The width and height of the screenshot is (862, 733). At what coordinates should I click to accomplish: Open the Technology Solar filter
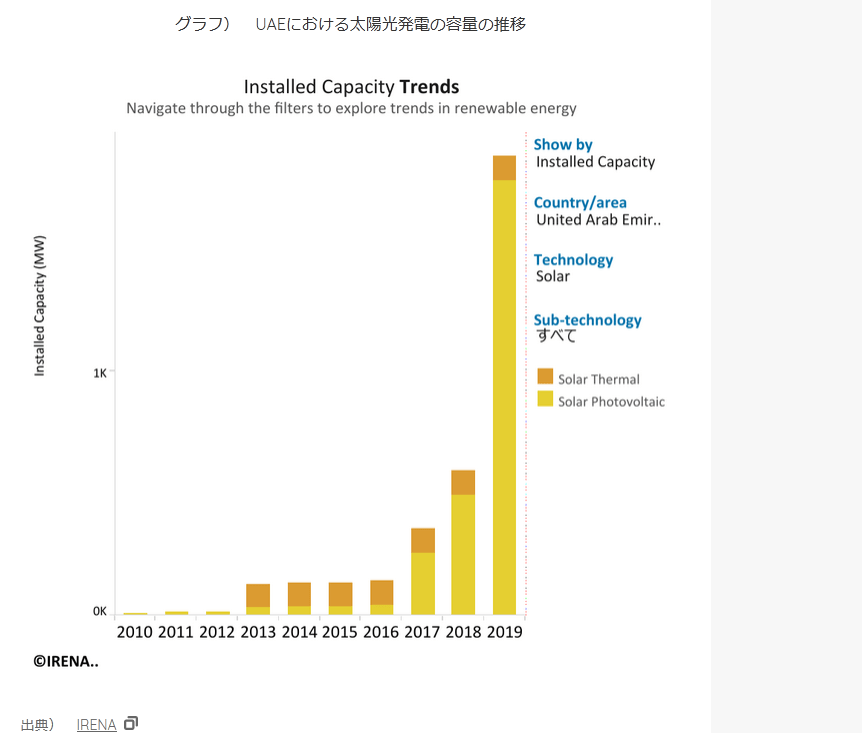(553, 277)
